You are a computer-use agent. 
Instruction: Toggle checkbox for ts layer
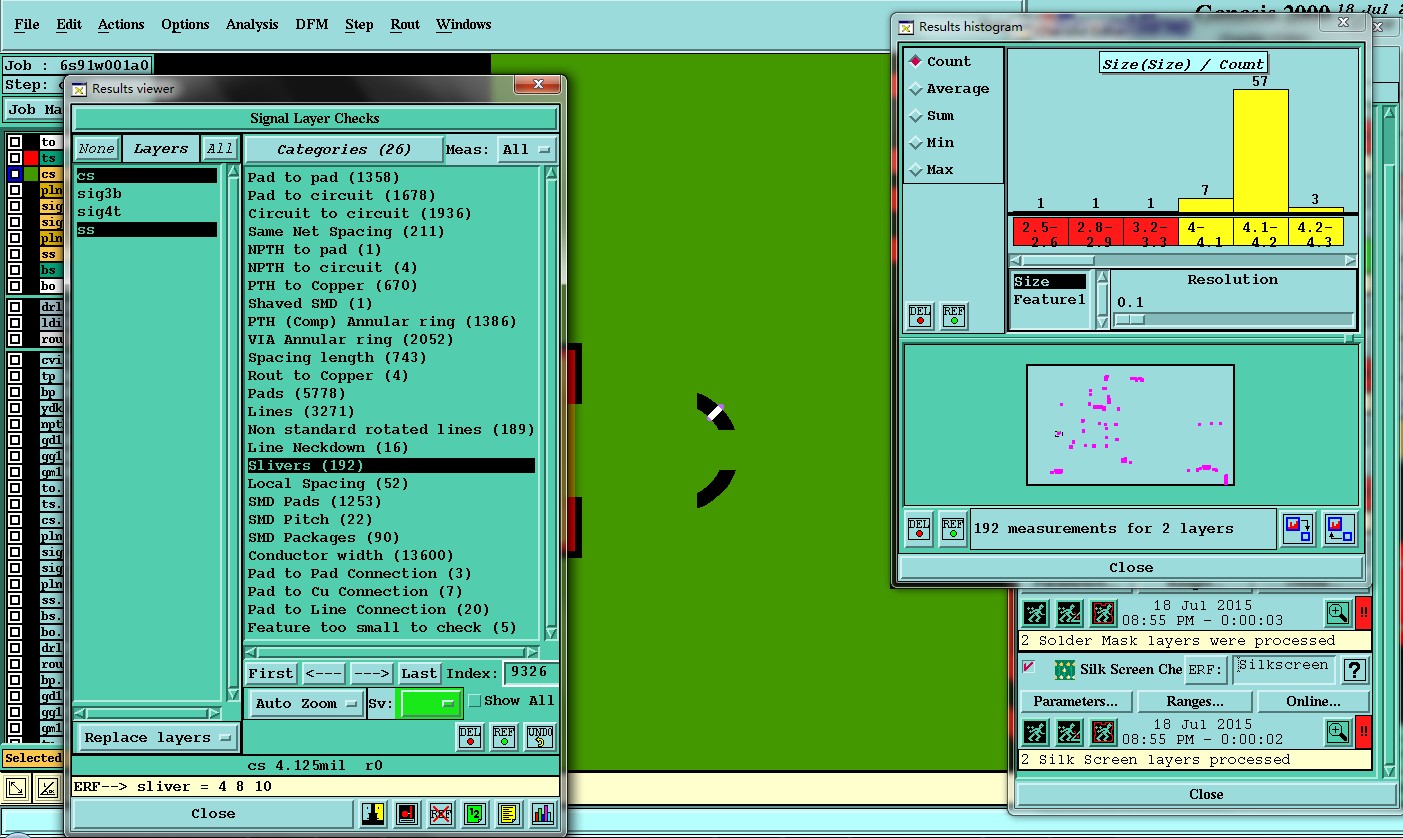(x=15, y=158)
